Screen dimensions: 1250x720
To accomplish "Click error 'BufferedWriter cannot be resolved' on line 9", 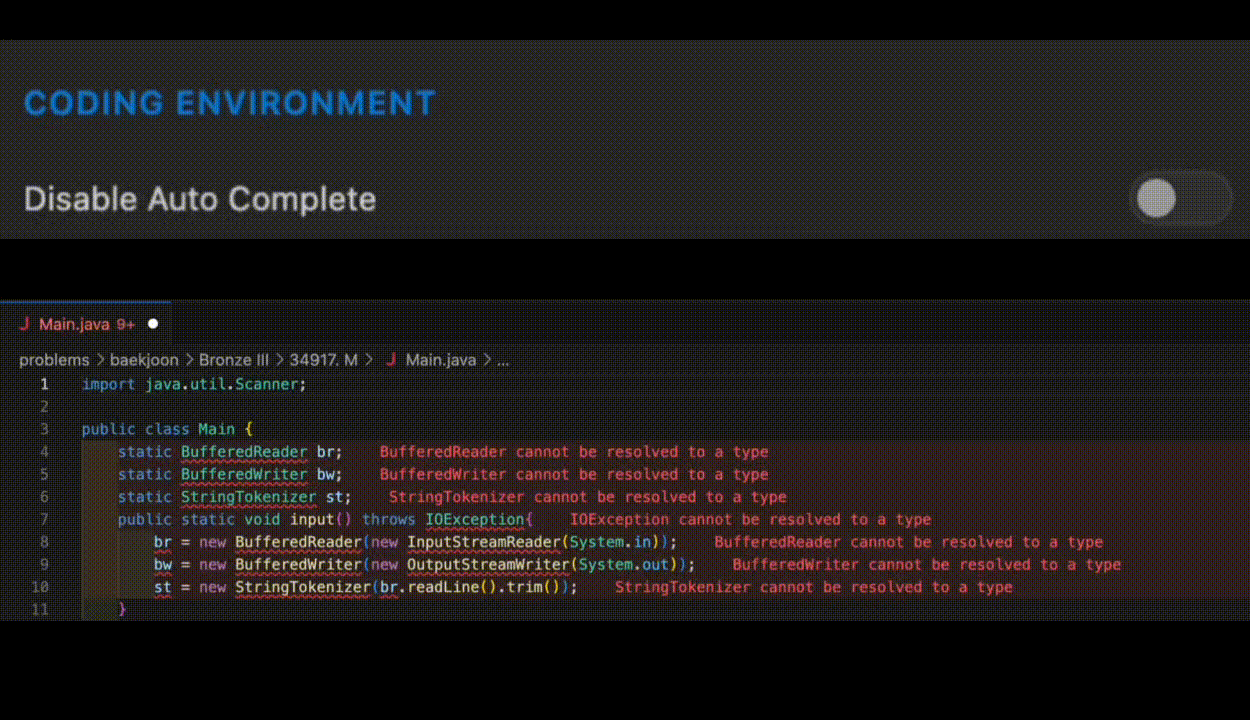I will pyautogui.click(x=927, y=564).
